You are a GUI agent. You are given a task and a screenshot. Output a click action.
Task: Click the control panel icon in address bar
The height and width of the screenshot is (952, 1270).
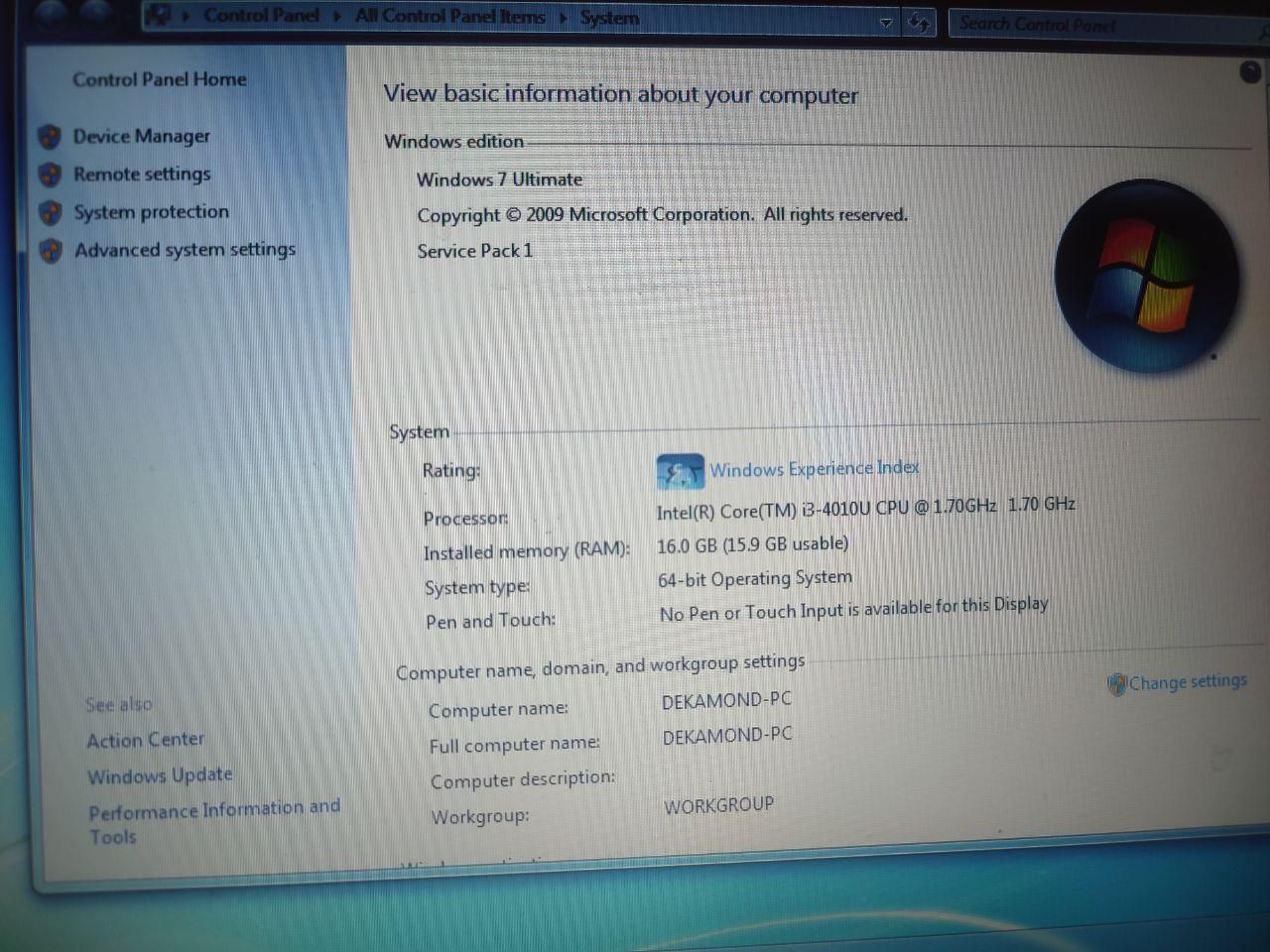(x=157, y=15)
